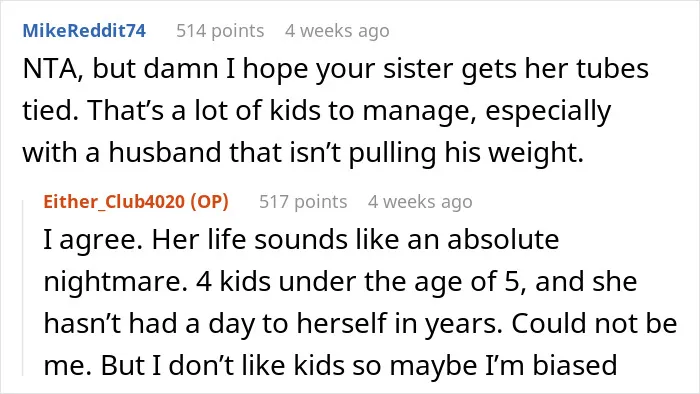
Task: Open the OP reply's '4 weeks ago' timestamp
Action: 420,202
